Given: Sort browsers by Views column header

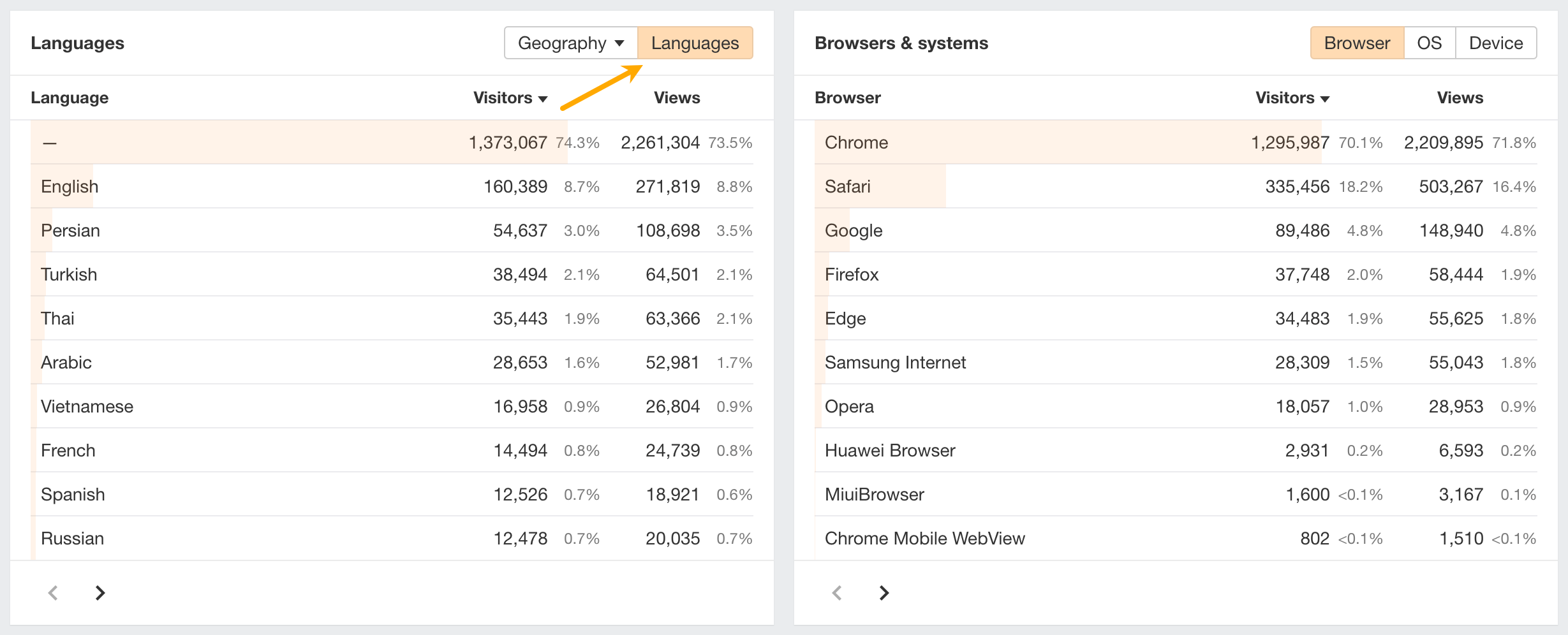Looking at the screenshot, I should click(x=1460, y=98).
